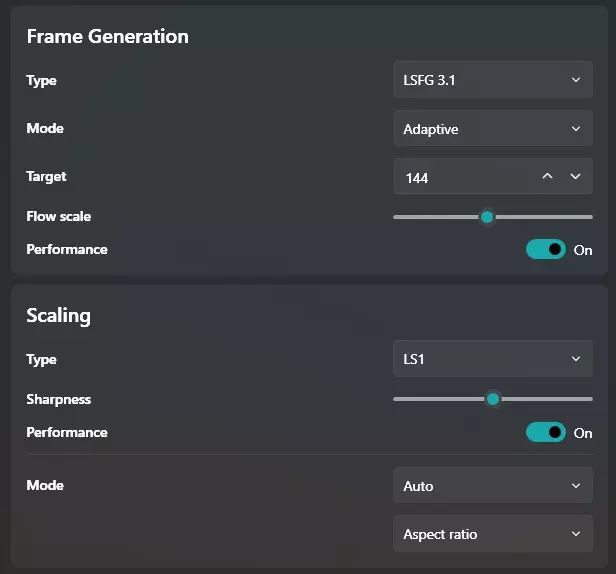616x574 pixels.
Task: Toggle Performance under Scaling
Action: 546,432
